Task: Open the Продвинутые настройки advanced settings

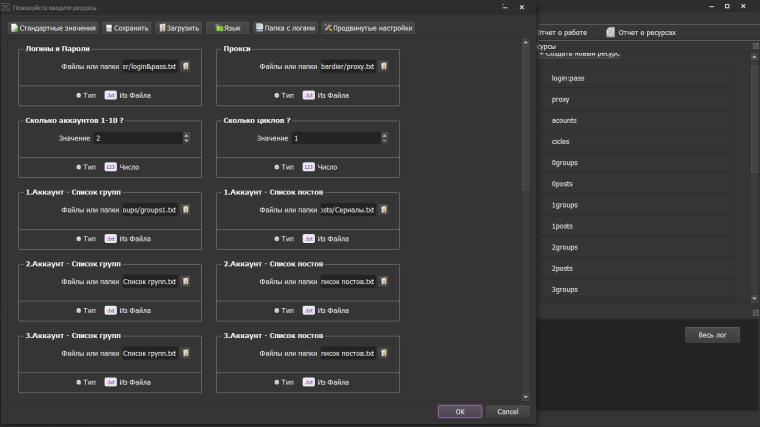Action: [x=368, y=28]
